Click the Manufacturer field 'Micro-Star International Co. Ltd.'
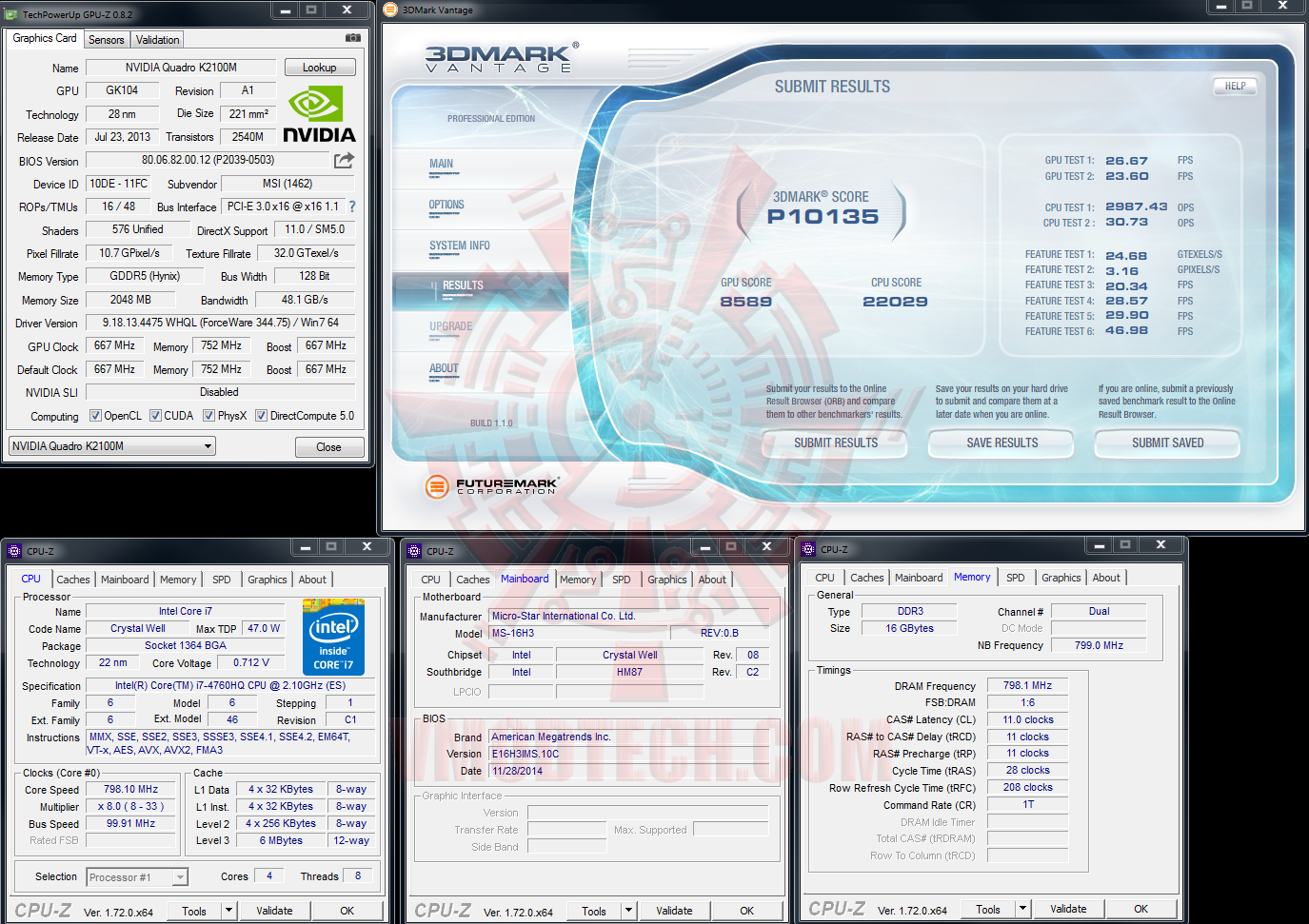This screenshot has width=1309, height=924. tap(628, 616)
